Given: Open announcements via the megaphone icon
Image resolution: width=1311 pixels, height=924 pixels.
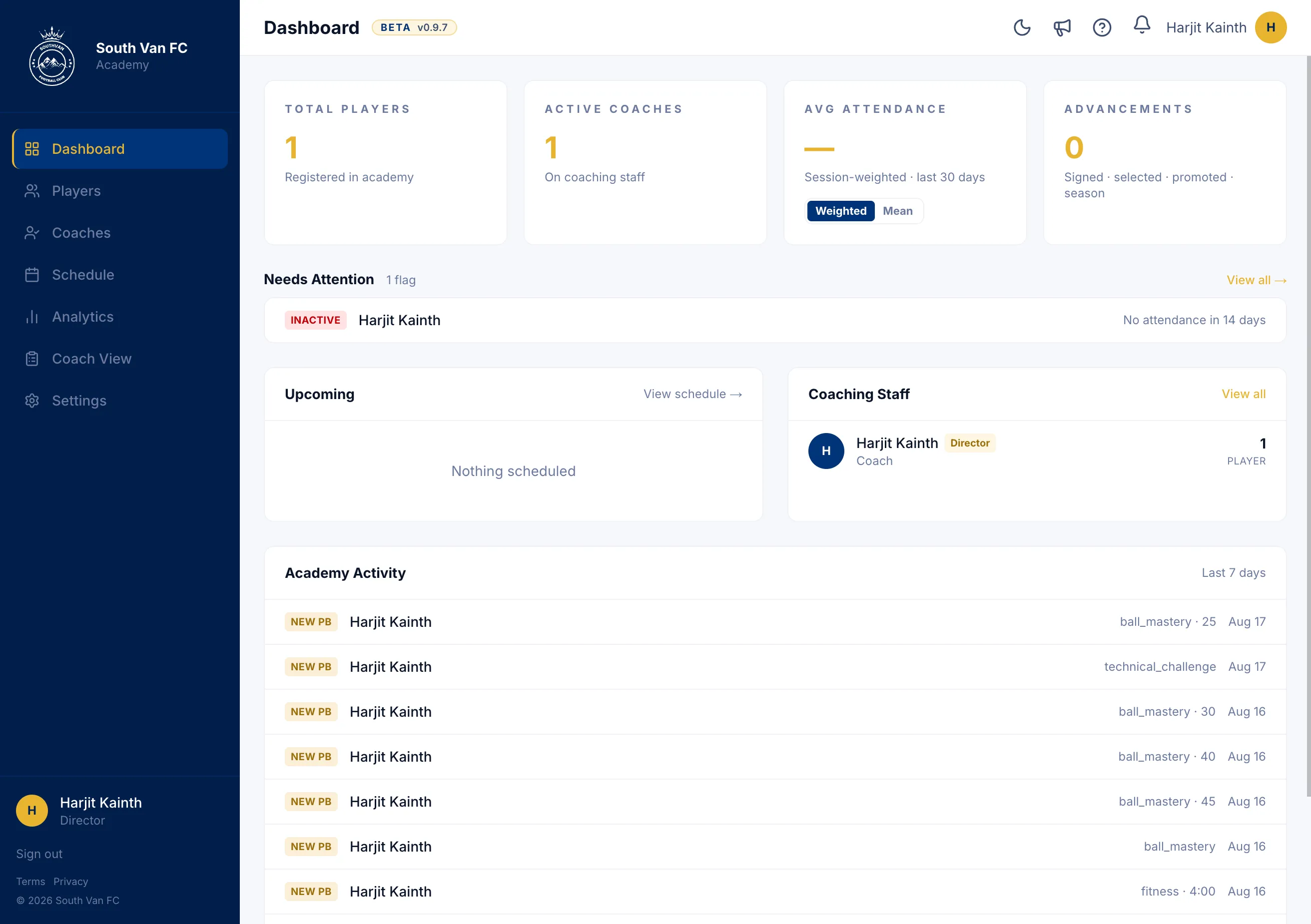Looking at the screenshot, I should click(x=1062, y=27).
